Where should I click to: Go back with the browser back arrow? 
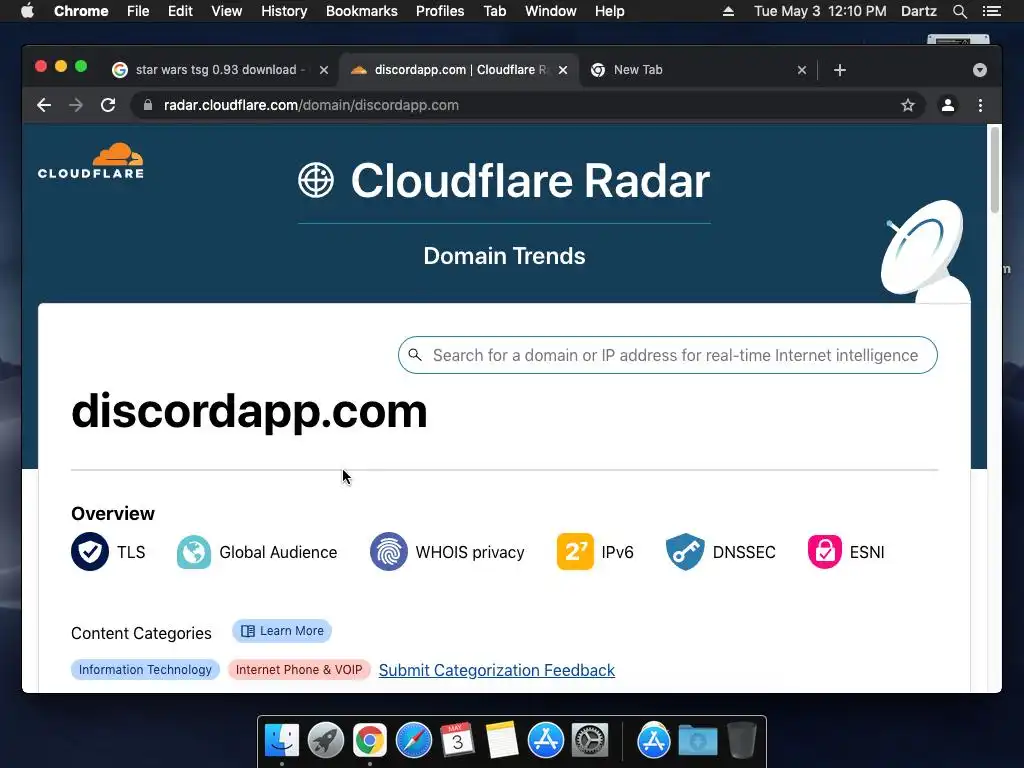click(x=44, y=105)
